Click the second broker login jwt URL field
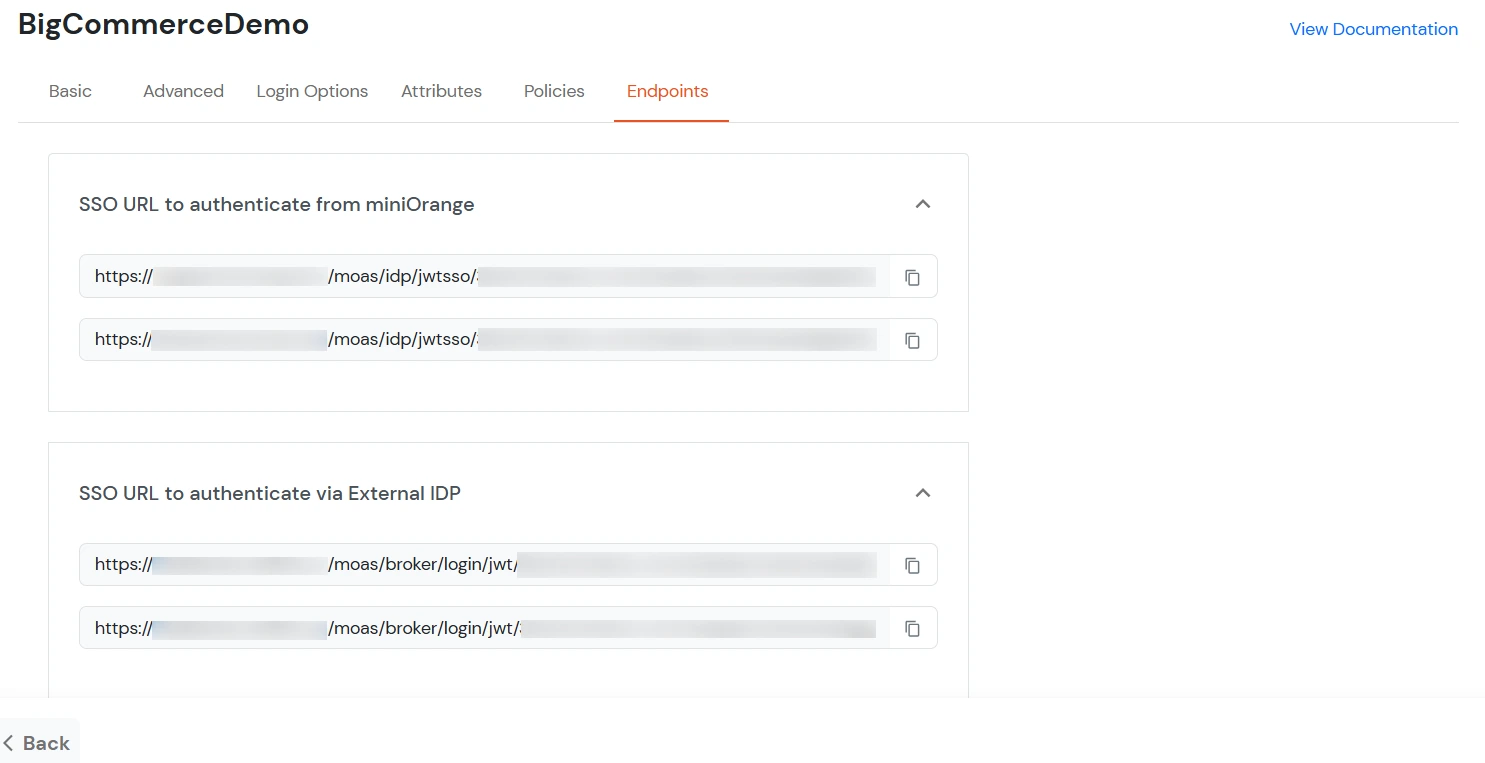Screen dimensions: 1485x763 484,628
